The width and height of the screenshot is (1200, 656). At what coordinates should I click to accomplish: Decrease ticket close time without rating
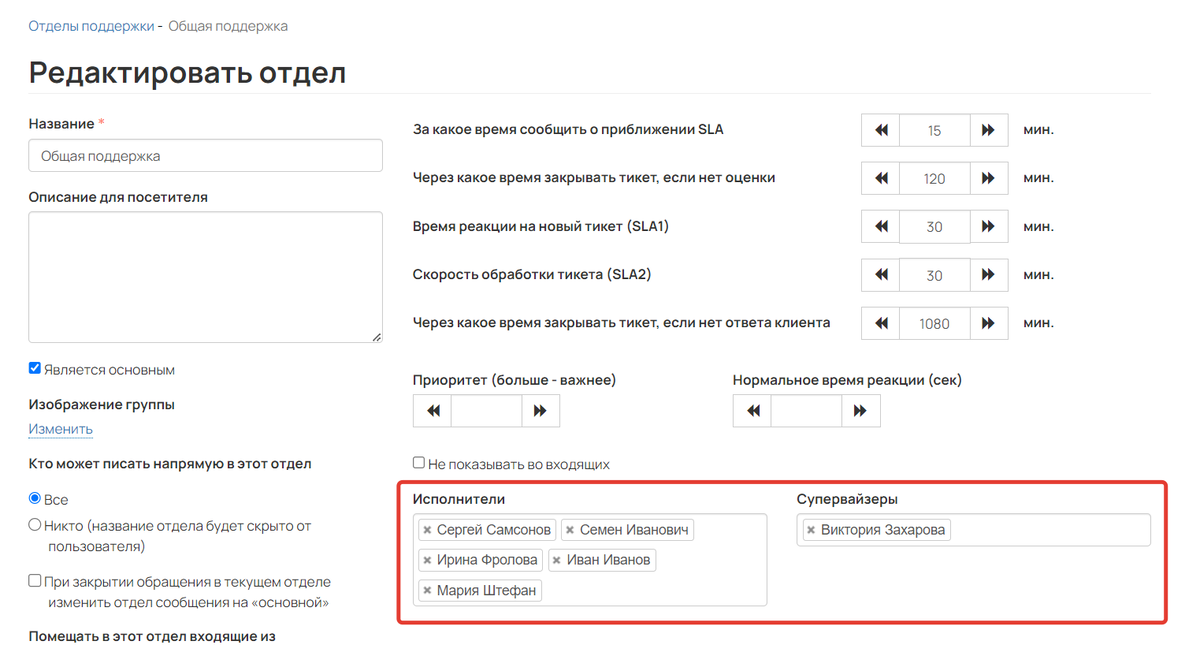881,178
